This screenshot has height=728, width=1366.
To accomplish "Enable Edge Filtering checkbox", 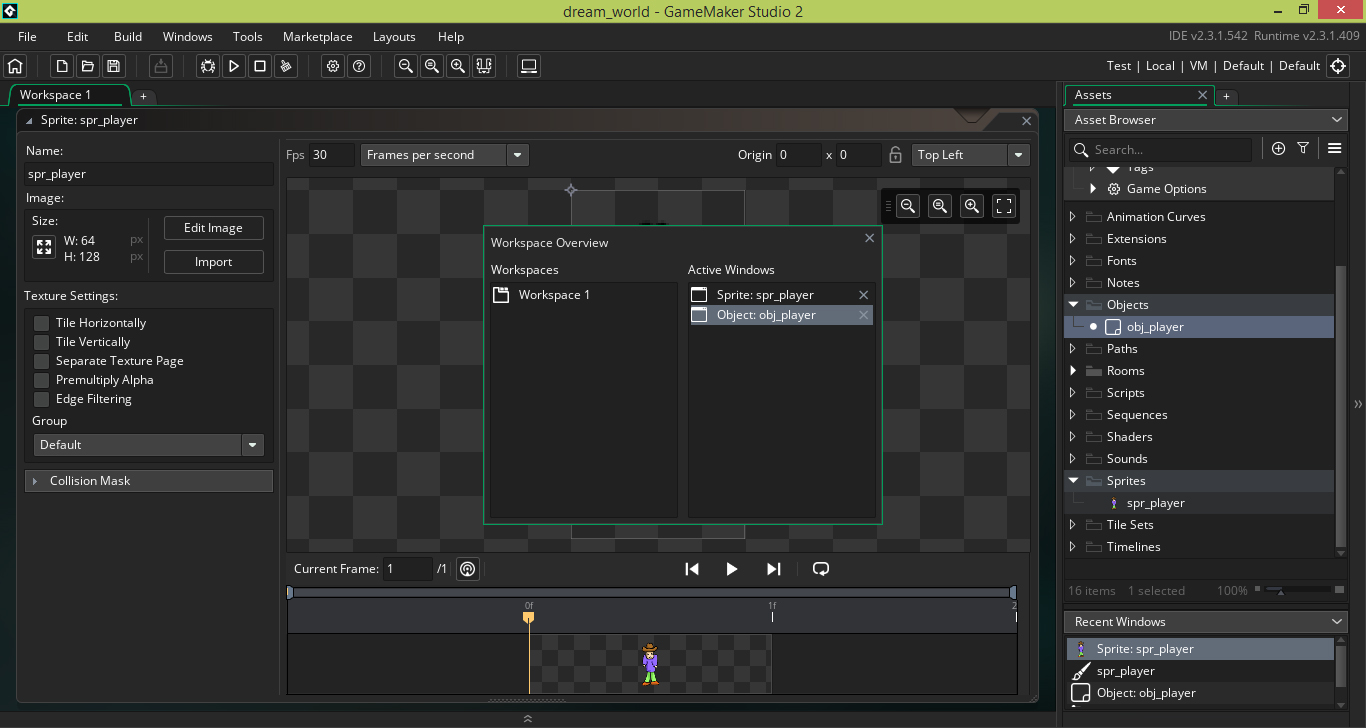I will click(41, 399).
